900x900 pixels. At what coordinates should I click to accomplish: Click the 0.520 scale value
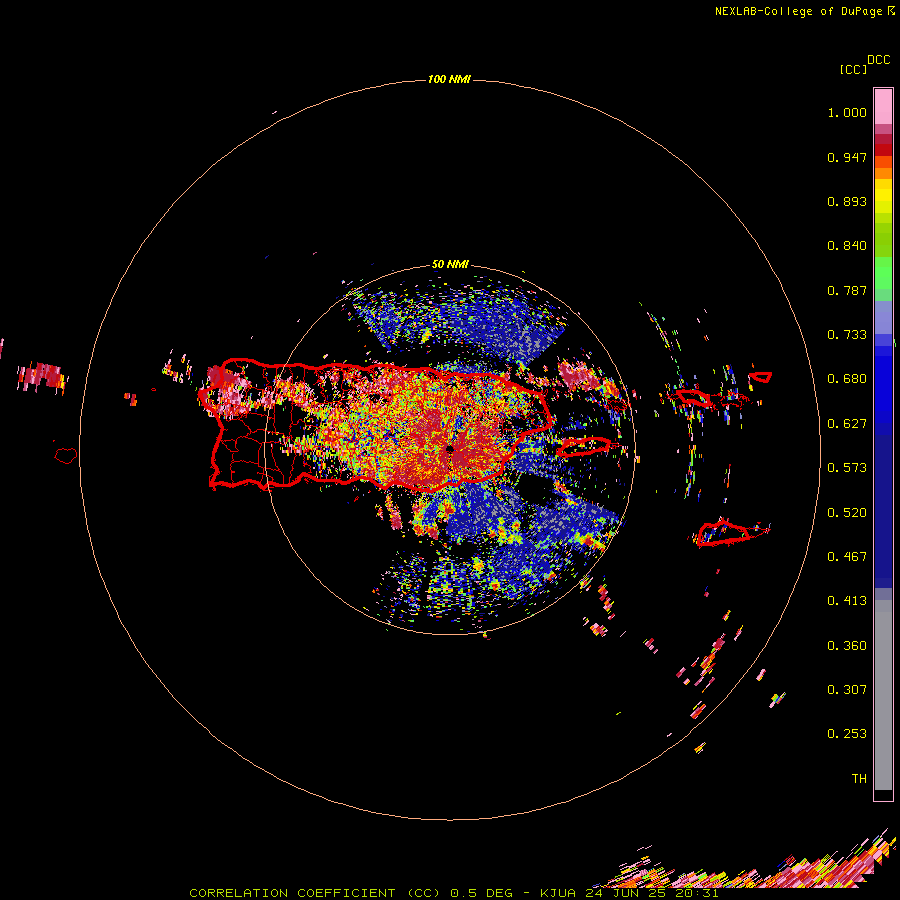(847, 513)
